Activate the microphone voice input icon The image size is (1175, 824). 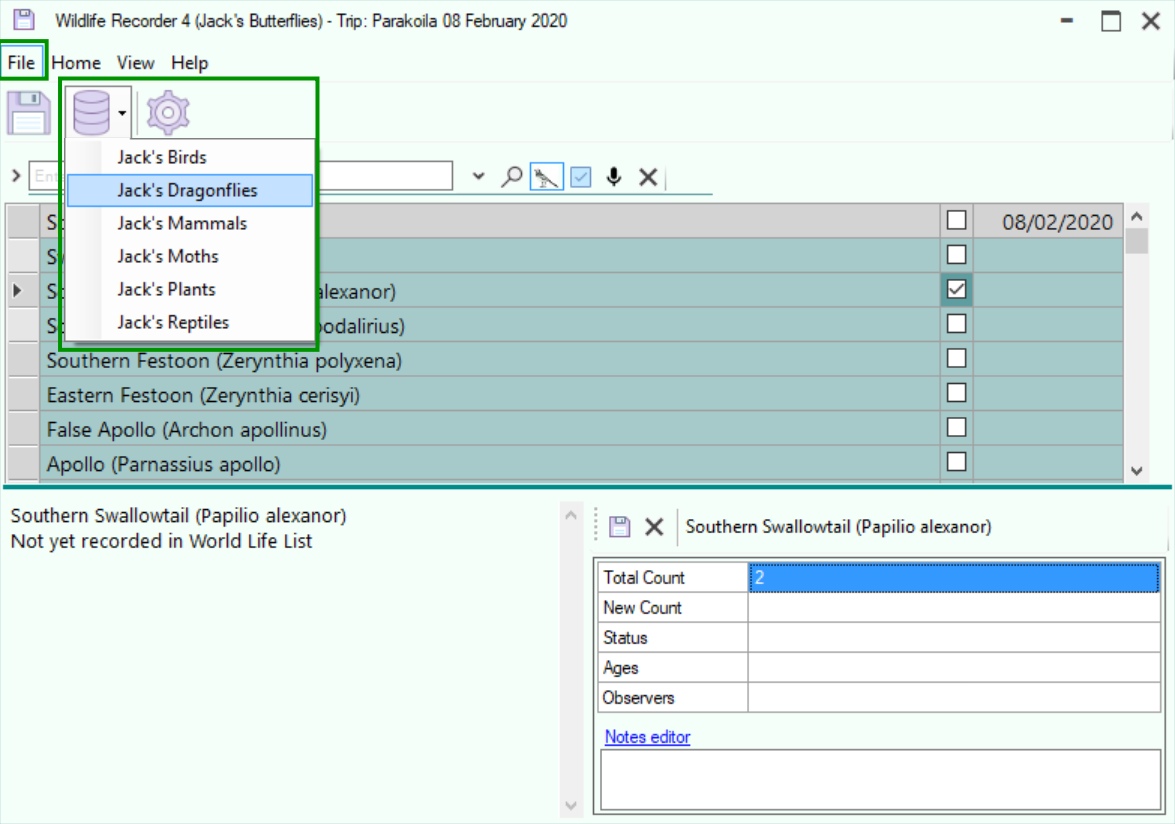click(614, 177)
